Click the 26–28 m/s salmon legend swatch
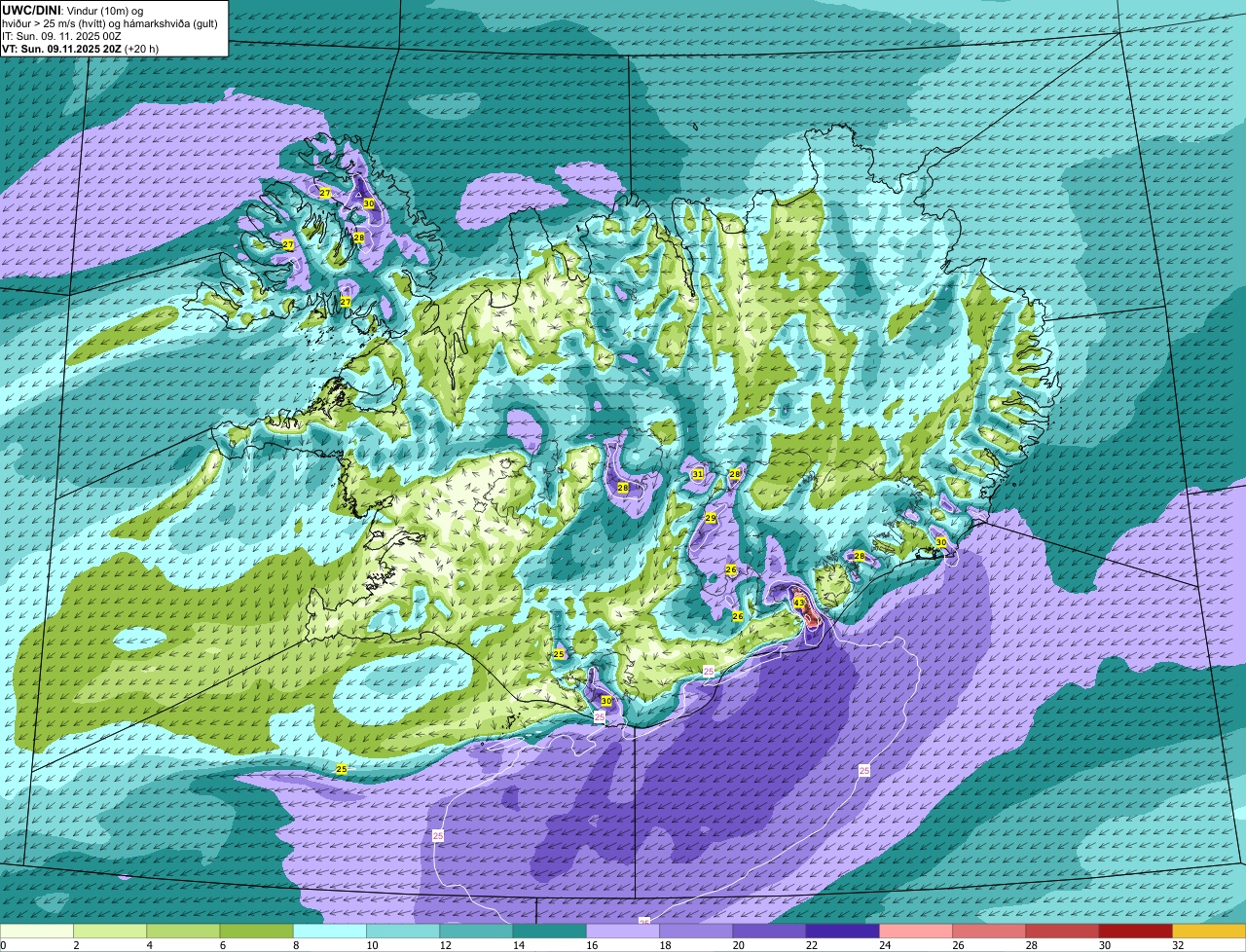This screenshot has height=952, width=1246. coord(989,932)
